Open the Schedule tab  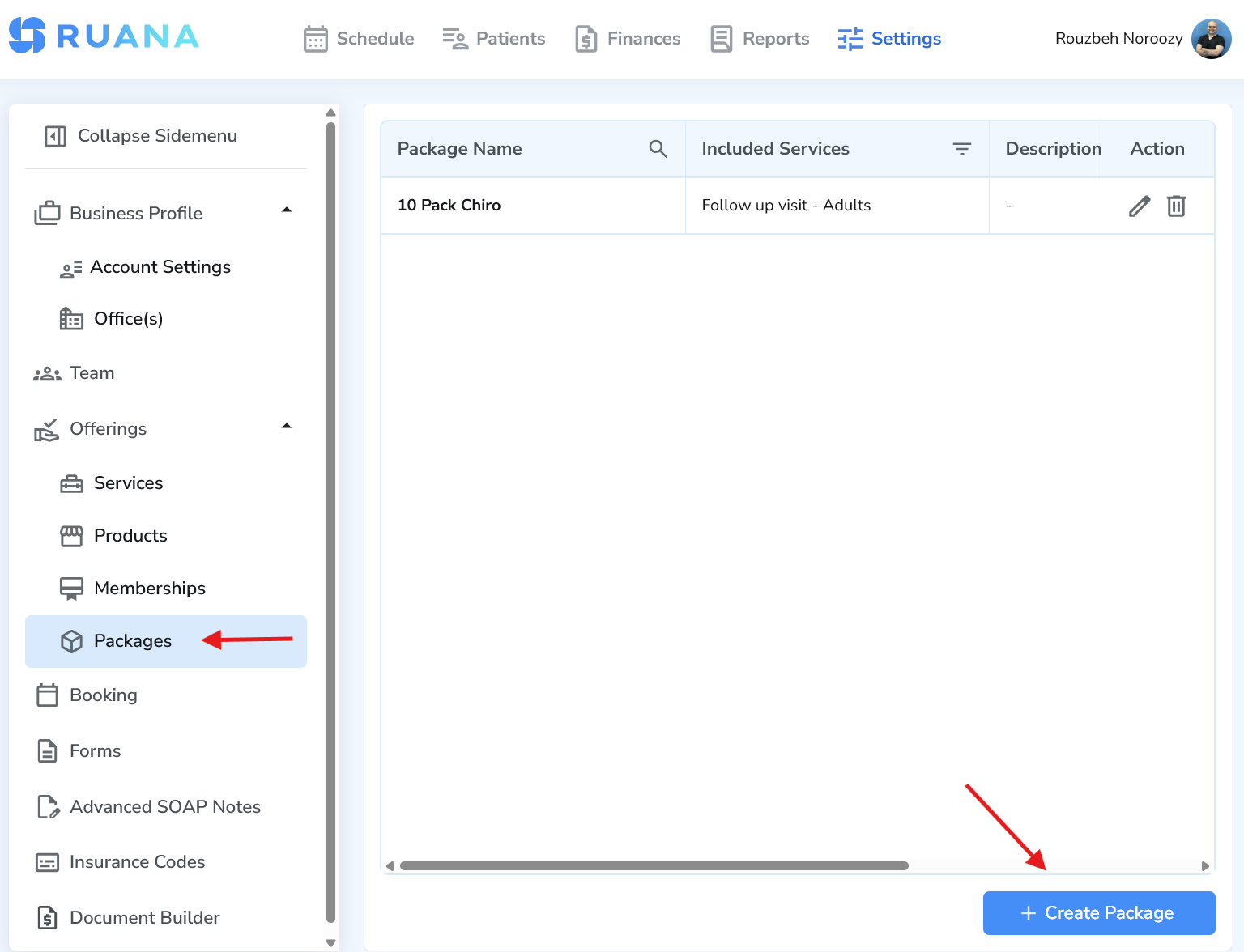pyautogui.click(x=359, y=39)
